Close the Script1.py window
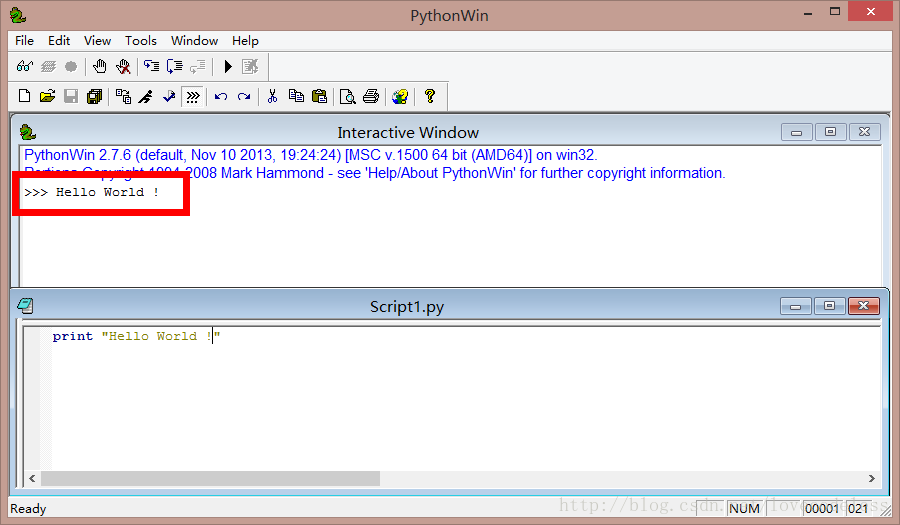The width and height of the screenshot is (900, 525). pyautogui.click(x=863, y=306)
